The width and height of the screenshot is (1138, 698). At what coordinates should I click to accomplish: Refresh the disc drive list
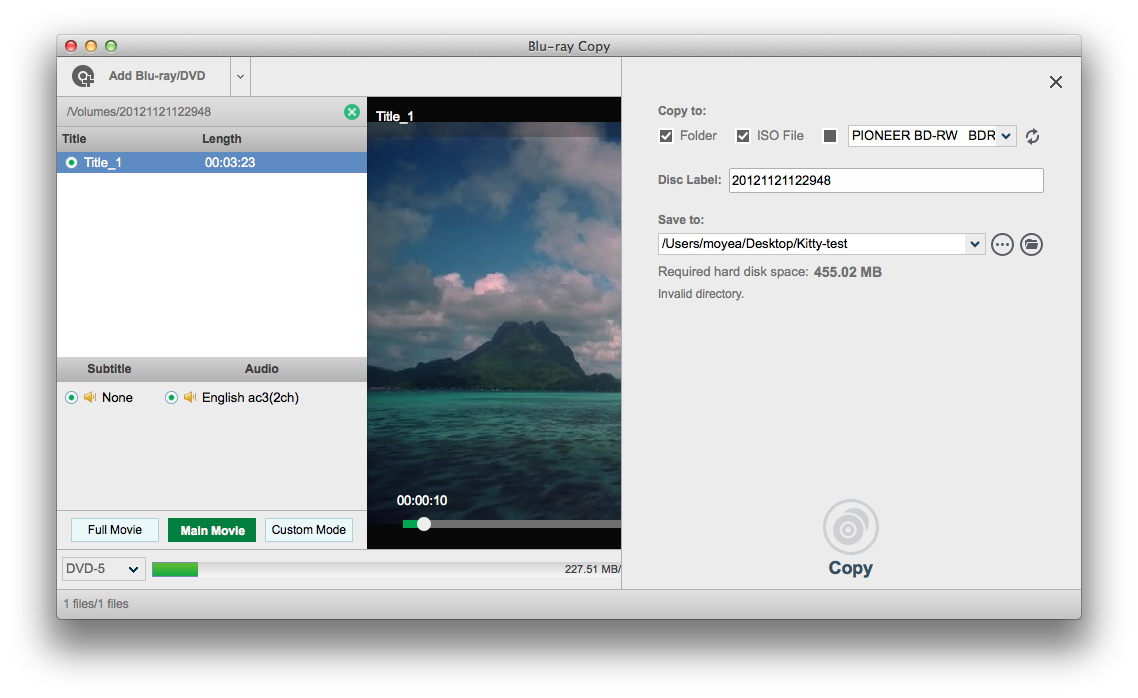click(1032, 136)
